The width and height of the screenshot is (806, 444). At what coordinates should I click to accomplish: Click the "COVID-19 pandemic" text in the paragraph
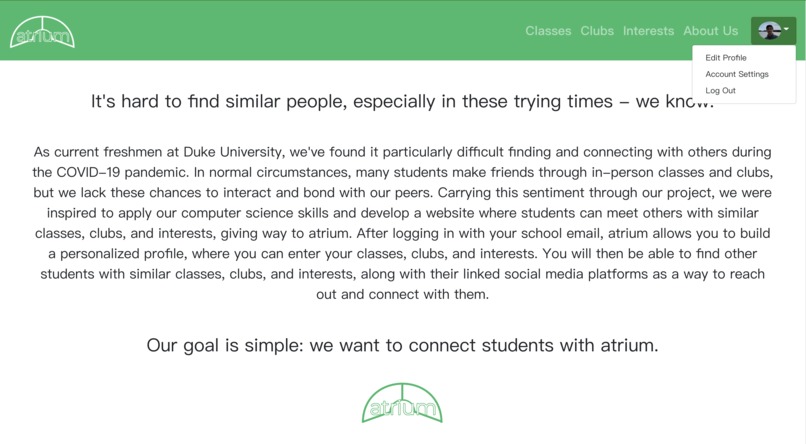click(x=121, y=172)
